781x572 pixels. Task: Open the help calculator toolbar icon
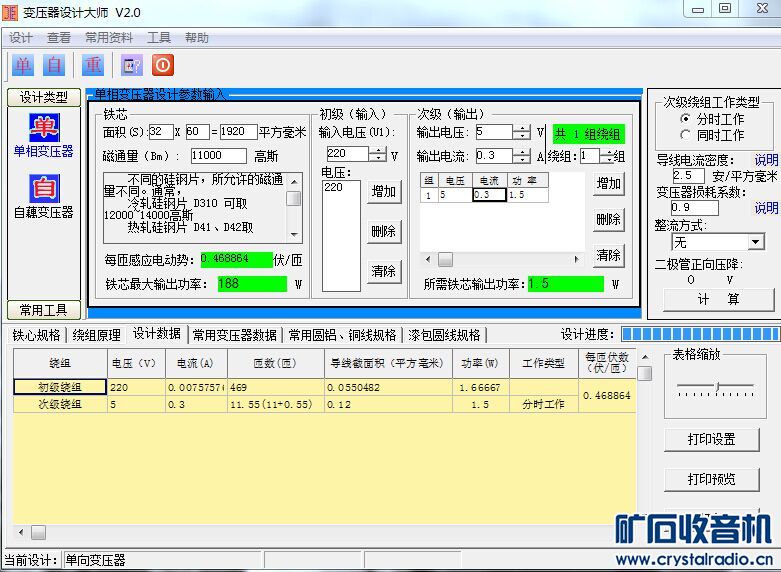click(x=132, y=65)
